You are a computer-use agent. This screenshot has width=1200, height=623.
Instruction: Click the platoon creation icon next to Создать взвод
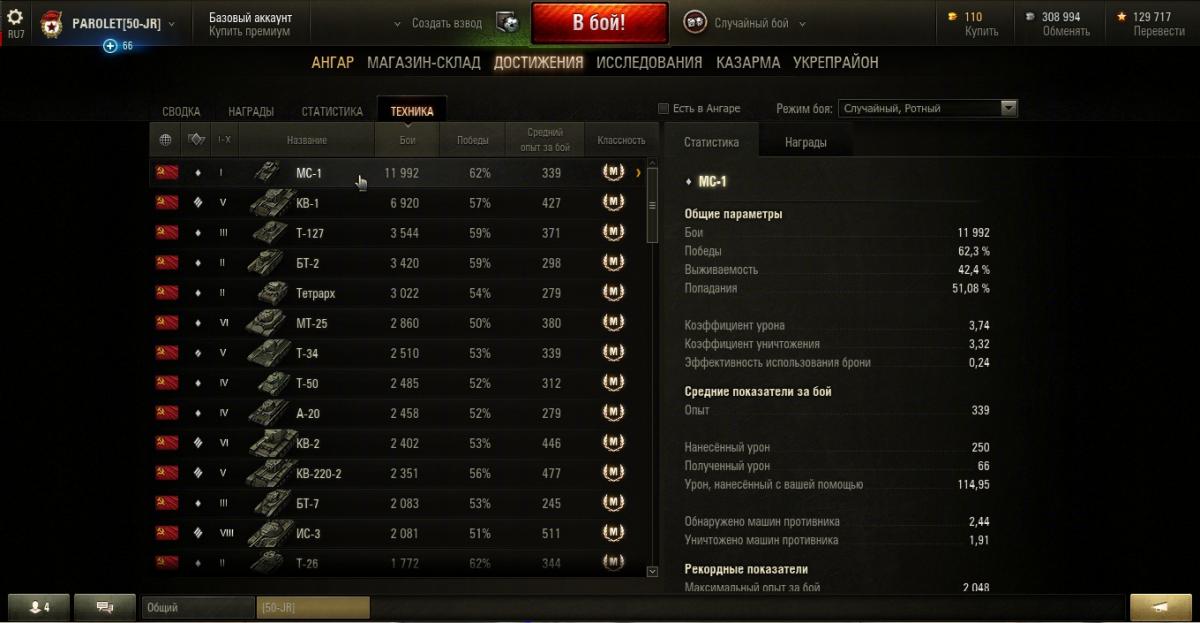click(x=507, y=22)
